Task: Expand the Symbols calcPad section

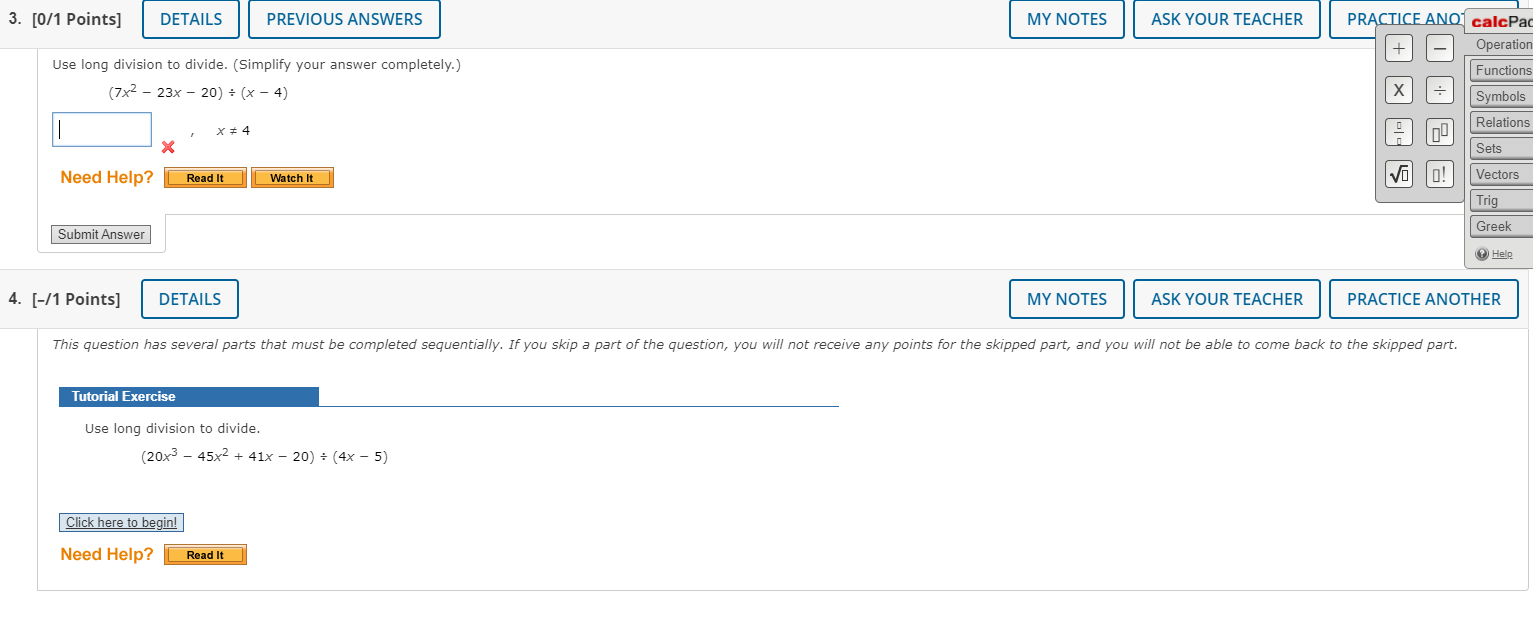Action: pyautogui.click(x=1501, y=96)
